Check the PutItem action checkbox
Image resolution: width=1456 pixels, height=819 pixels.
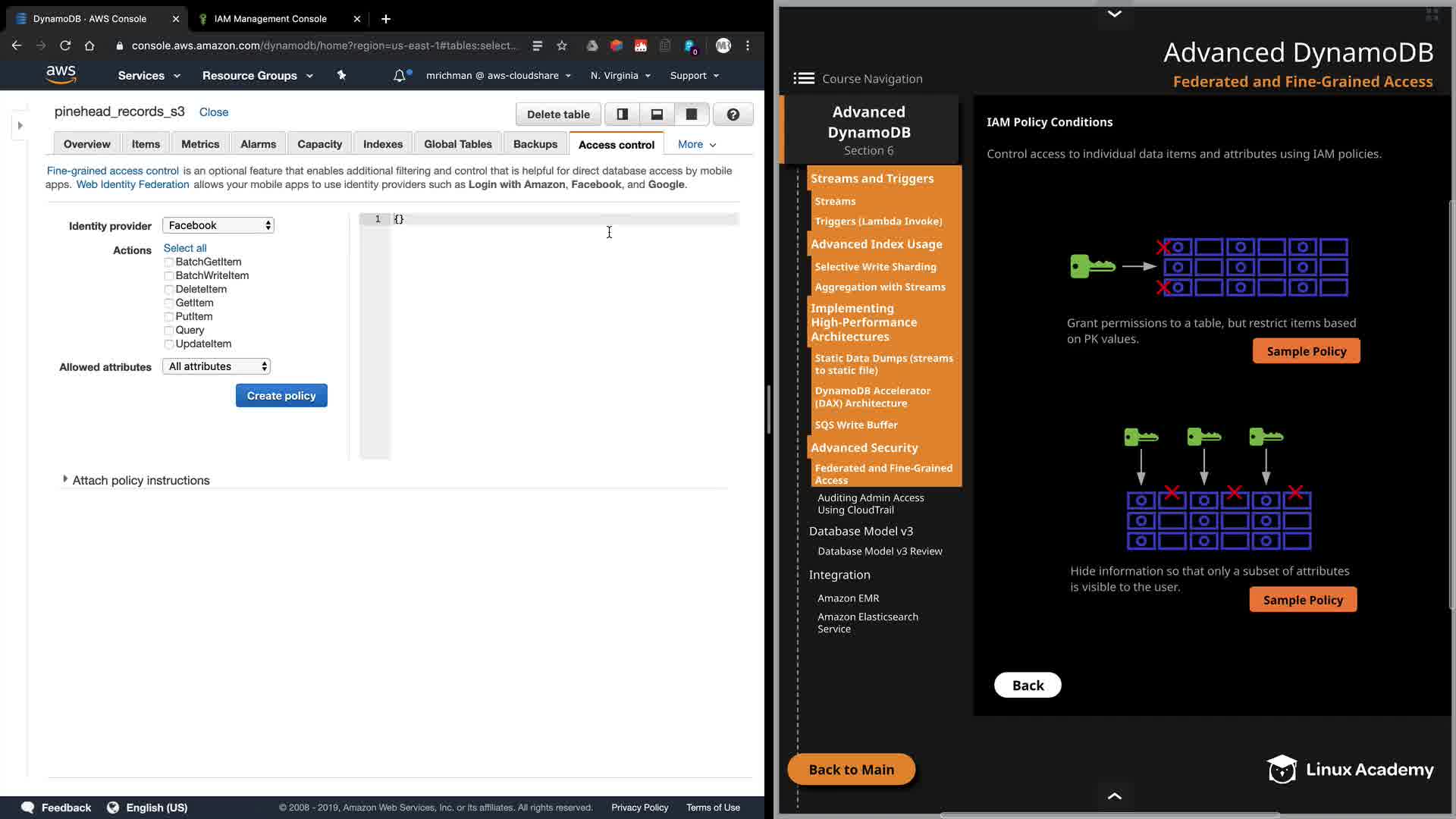pos(169,317)
